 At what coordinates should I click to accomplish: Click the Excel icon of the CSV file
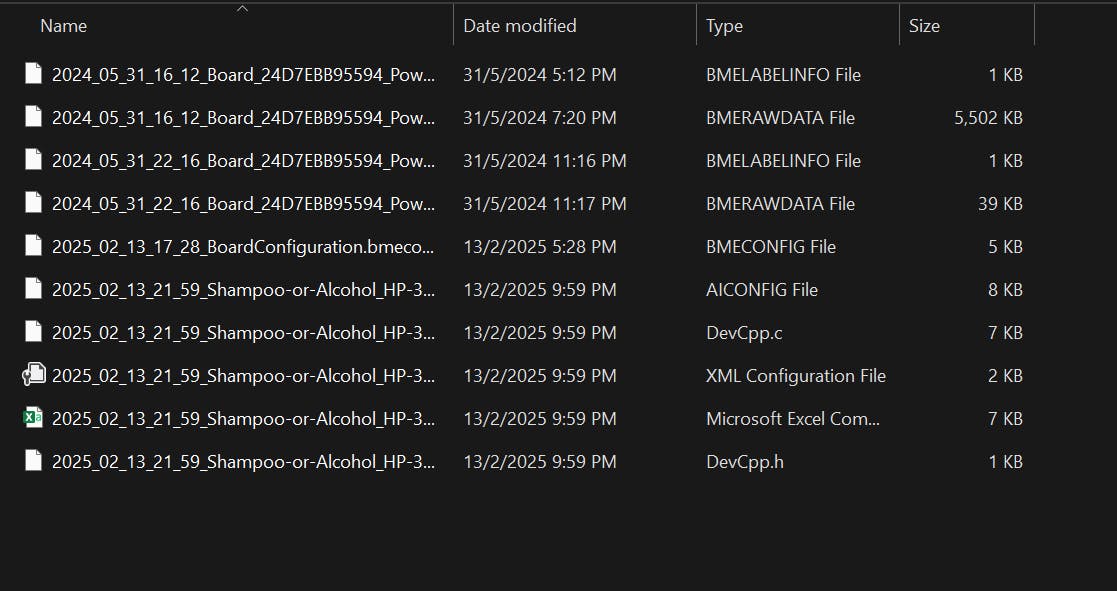pyautogui.click(x=33, y=418)
